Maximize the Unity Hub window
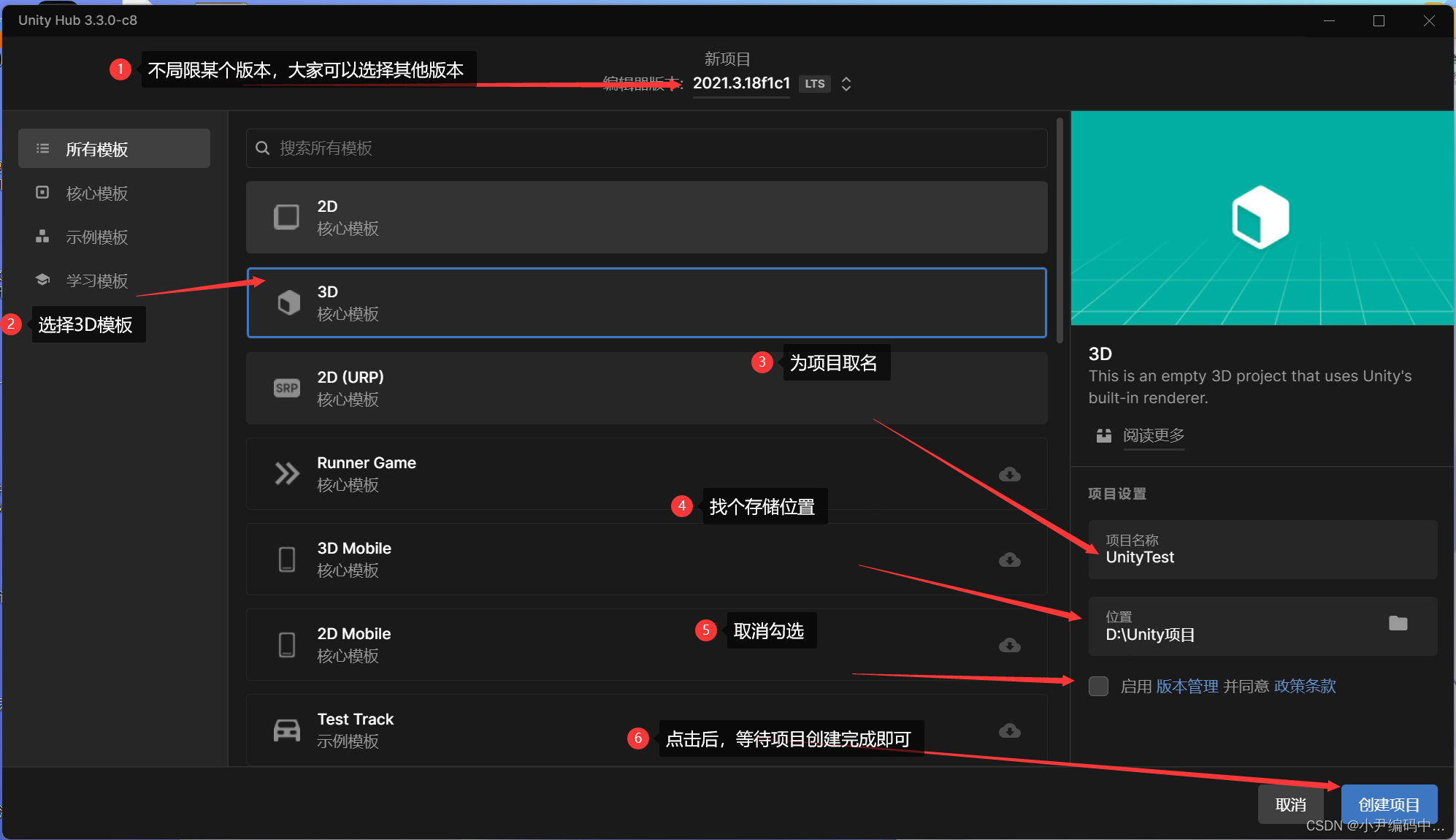Image resolution: width=1456 pixels, height=840 pixels. [x=1379, y=20]
